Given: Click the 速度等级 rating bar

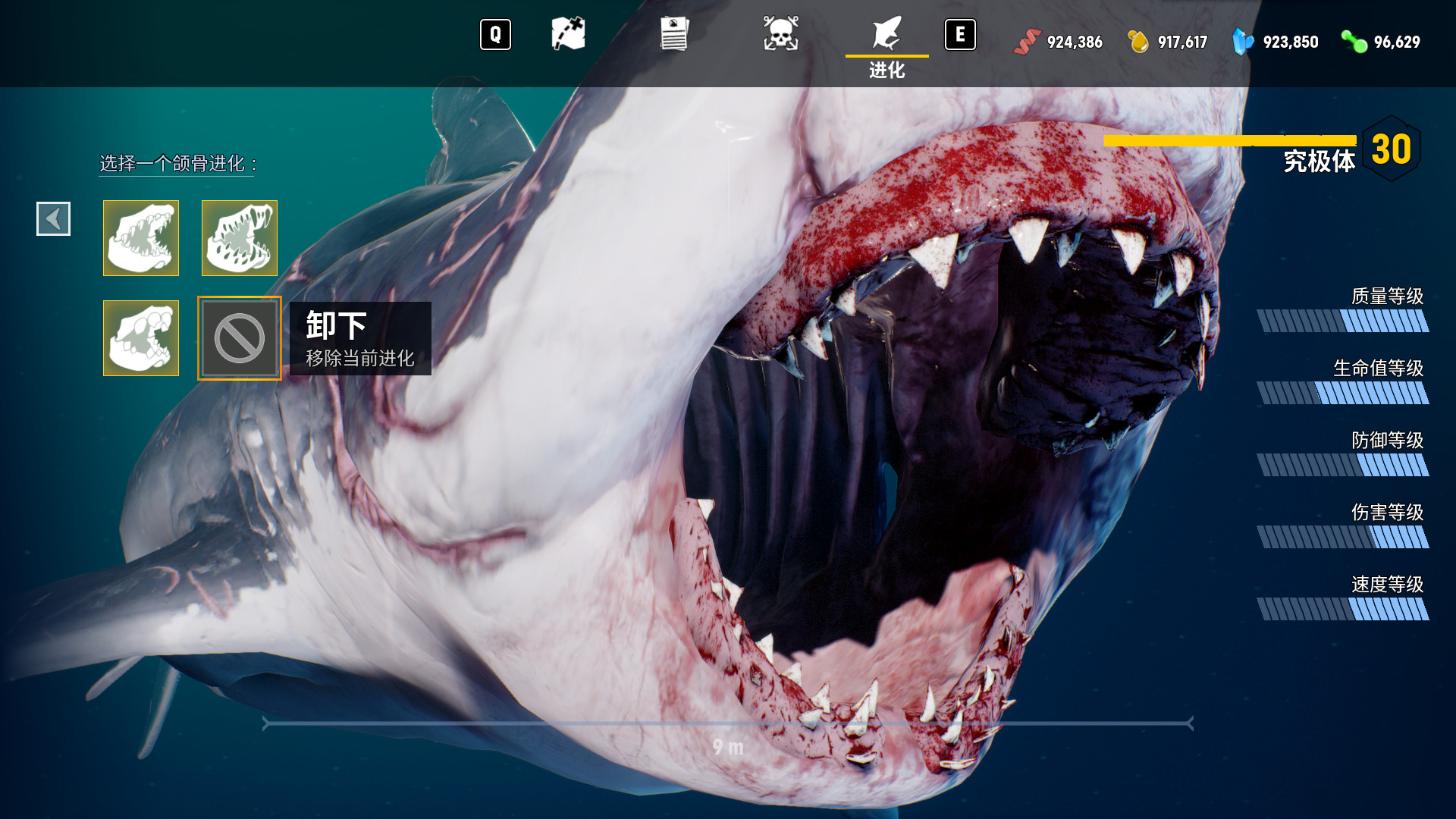Looking at the screenshot, I should click(1343, 609).
